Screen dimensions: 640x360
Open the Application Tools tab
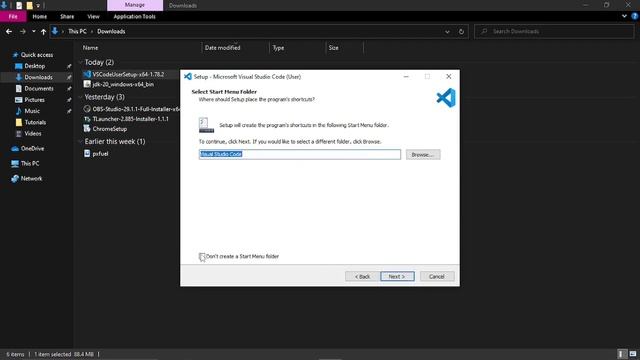(x=134, y=16)
